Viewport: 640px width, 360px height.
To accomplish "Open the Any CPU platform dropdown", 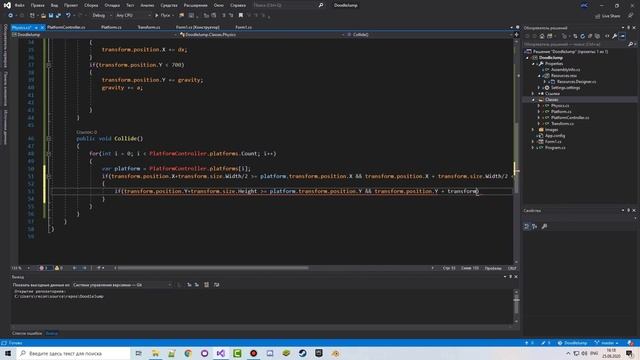I will click(x=133, y=16).
